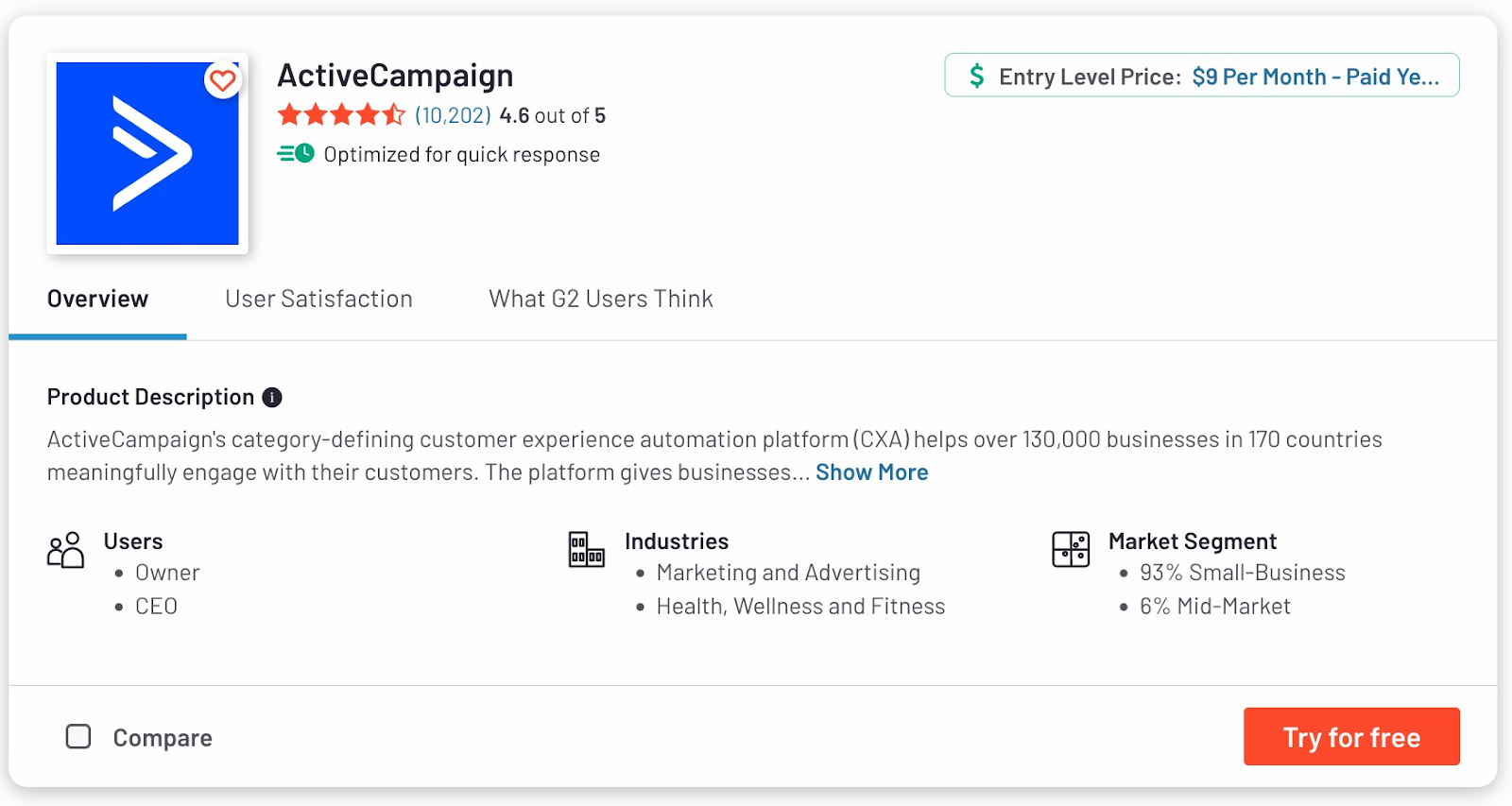This screenshot has width=1512, height=806.
Task: Select the 'Owner' user entry
Action: coord(167,573)
